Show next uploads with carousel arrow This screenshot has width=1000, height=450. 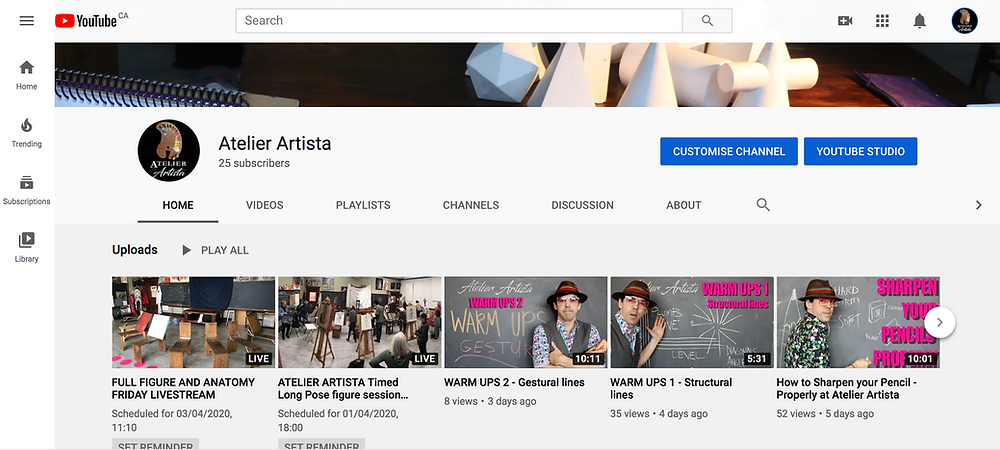click(939, 323)
